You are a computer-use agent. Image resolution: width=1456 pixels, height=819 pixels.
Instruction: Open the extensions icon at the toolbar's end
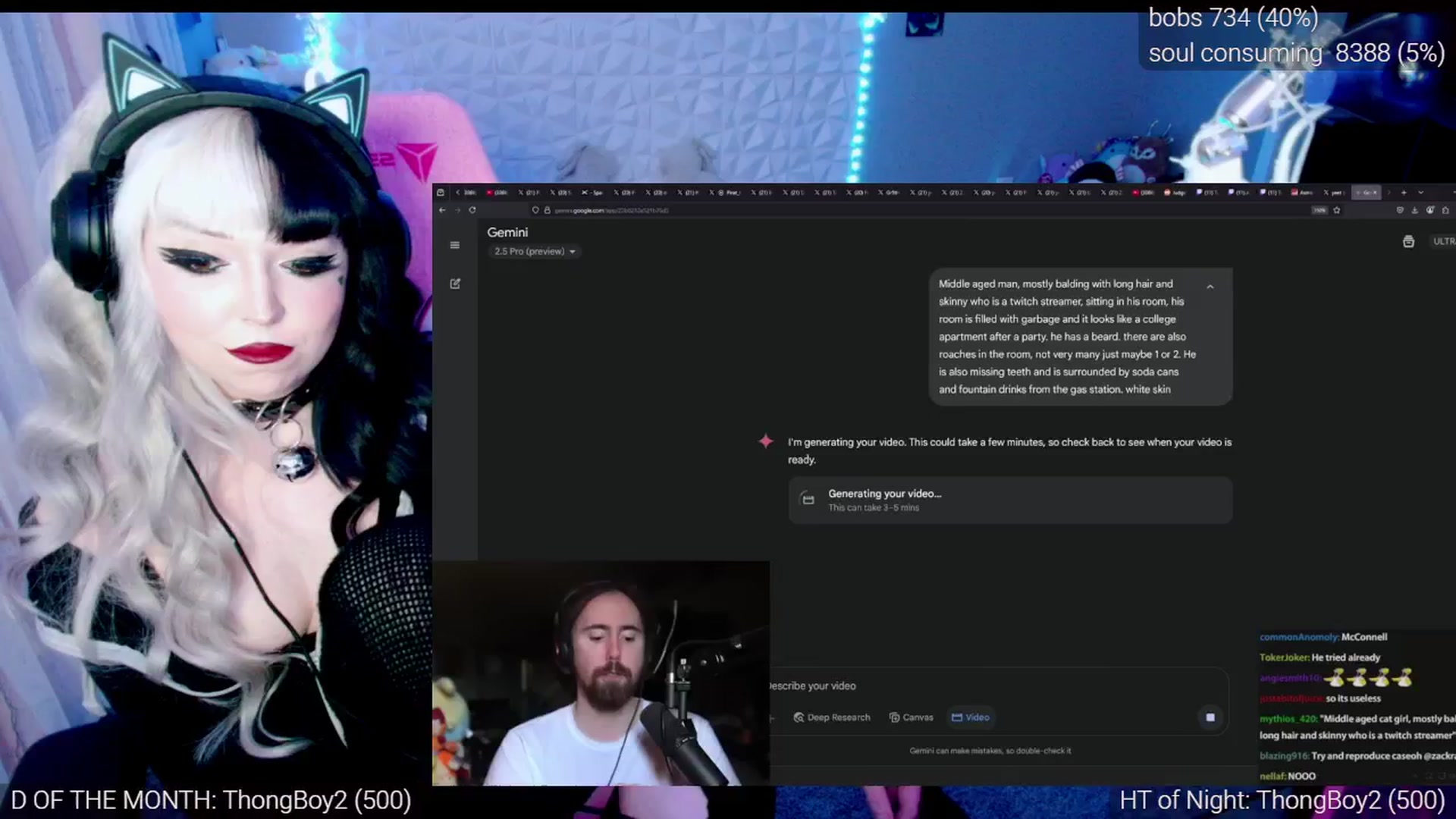tap(1445, 210)
